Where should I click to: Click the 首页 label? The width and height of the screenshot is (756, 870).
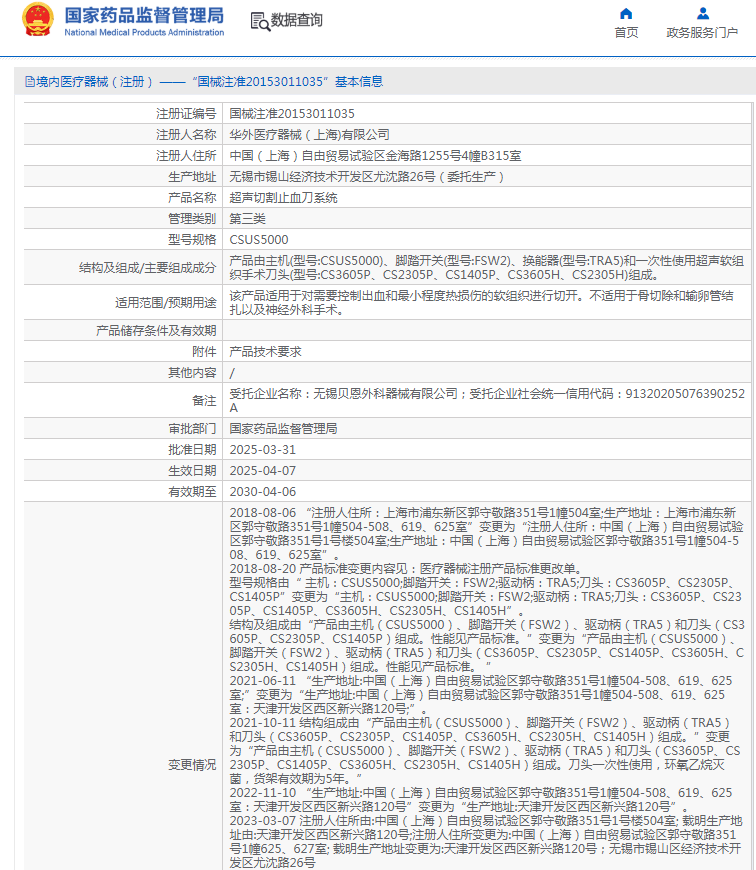click(x=626, y=33)
